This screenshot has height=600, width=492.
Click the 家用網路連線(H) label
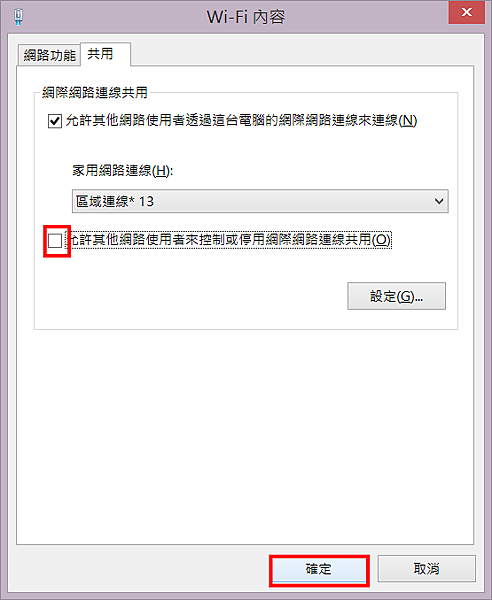123,171
